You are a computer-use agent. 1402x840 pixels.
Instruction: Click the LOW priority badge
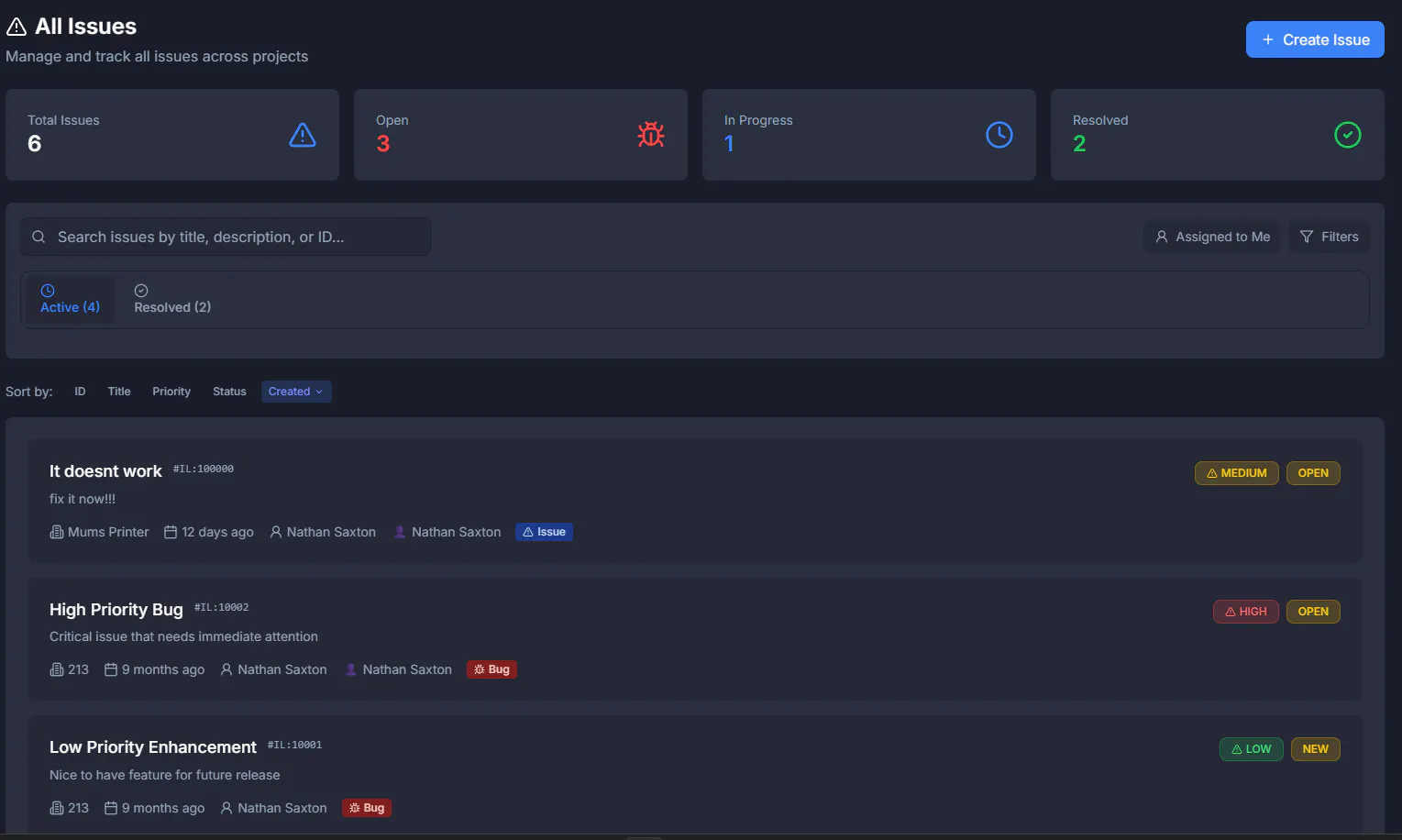point(1251,749)
